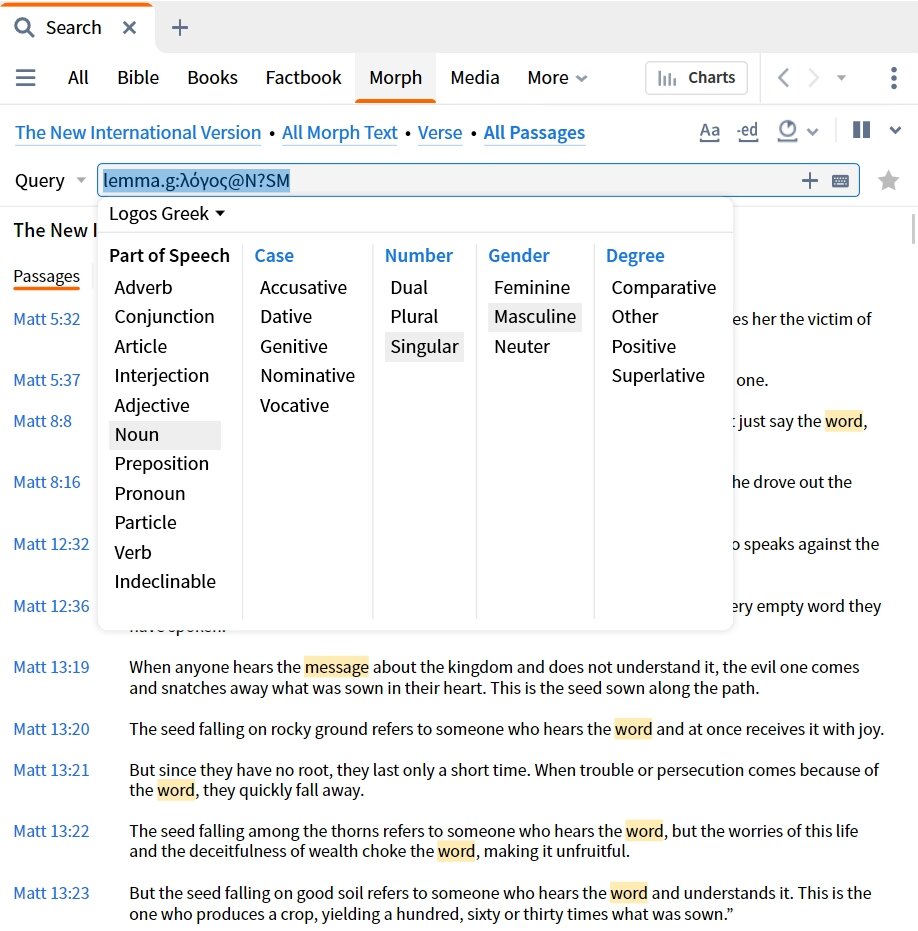
Task: Toggle the Aa match case option
Action: coord(710,131)
